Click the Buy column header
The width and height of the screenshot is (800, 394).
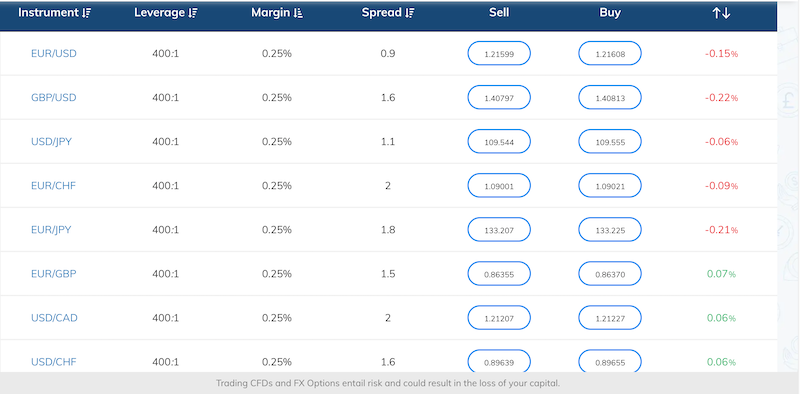[610, 13]
